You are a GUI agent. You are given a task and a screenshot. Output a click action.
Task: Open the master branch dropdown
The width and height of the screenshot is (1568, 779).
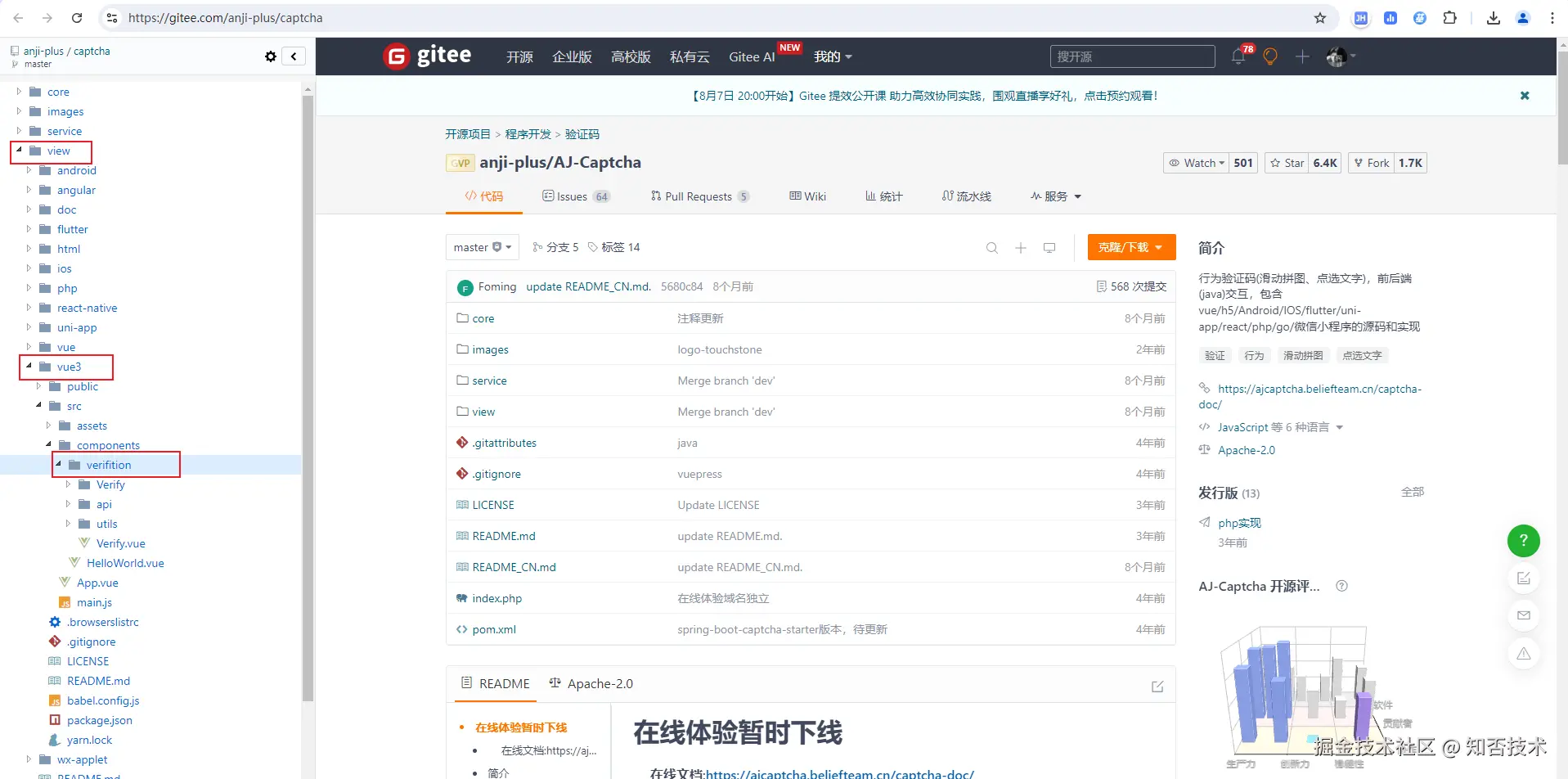pos(483,247)
